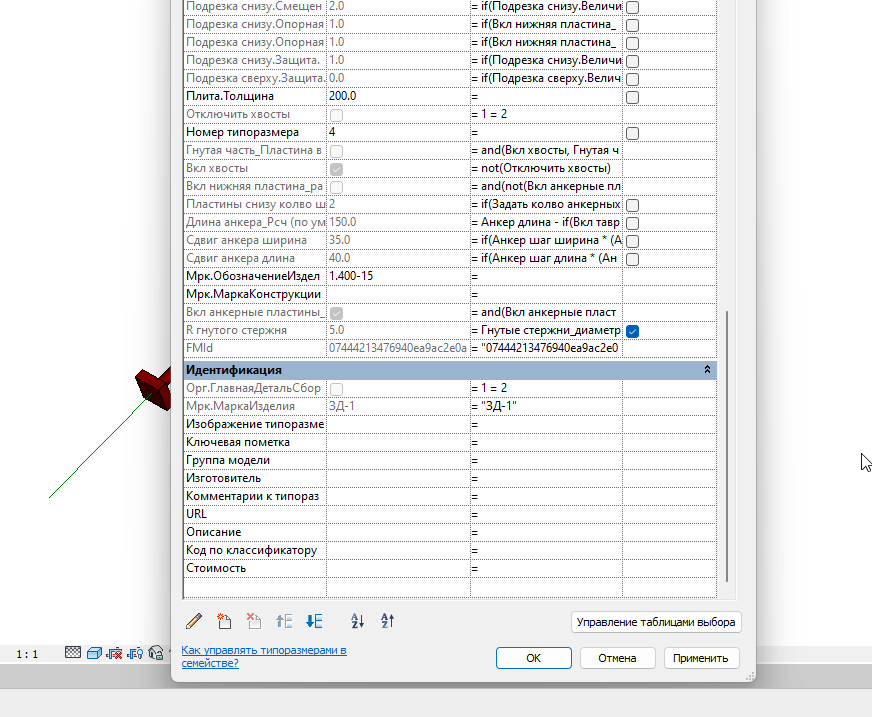
Task: Click the Move Parameter Up icon
Action: 284,621
